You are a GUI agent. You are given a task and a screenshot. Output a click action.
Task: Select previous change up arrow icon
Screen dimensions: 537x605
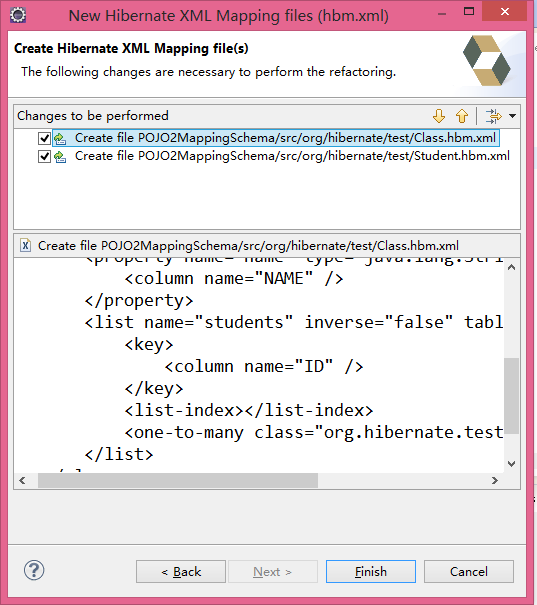coord(462,116)
